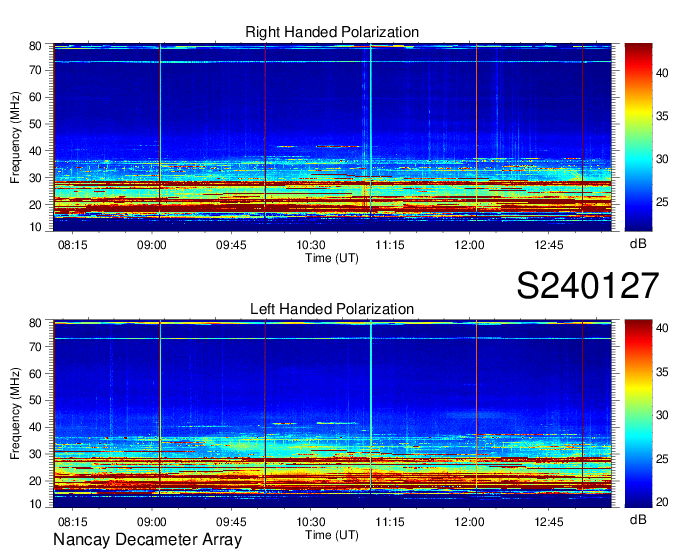Click 10 MHz tick on Right Handed frequency axis

click(x=35, y=227)
